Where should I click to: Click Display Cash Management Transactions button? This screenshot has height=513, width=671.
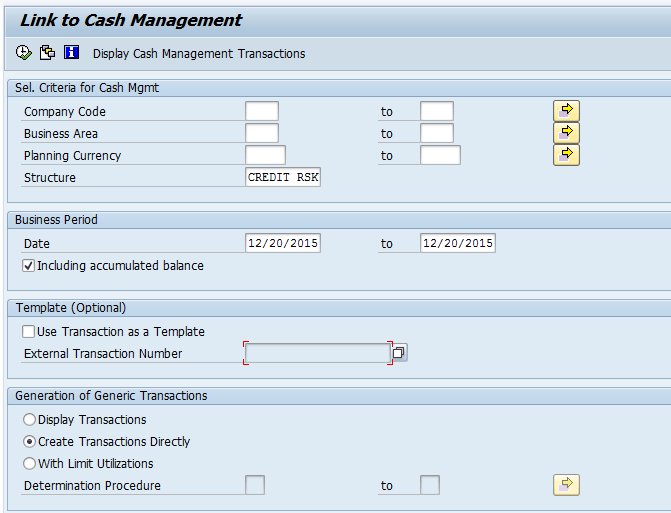199,54
